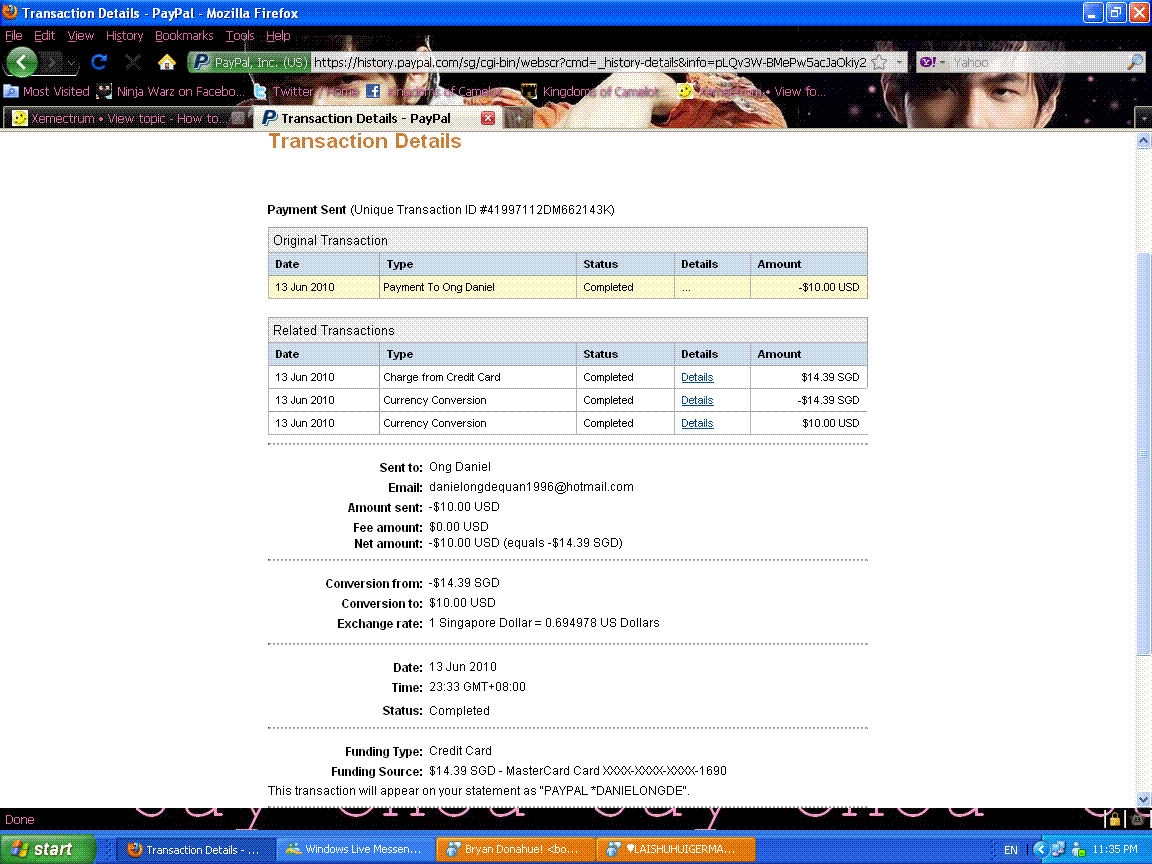The image size is (1152, 864).
Task: Close the Transaction Details tab
Action: (488, 118)
